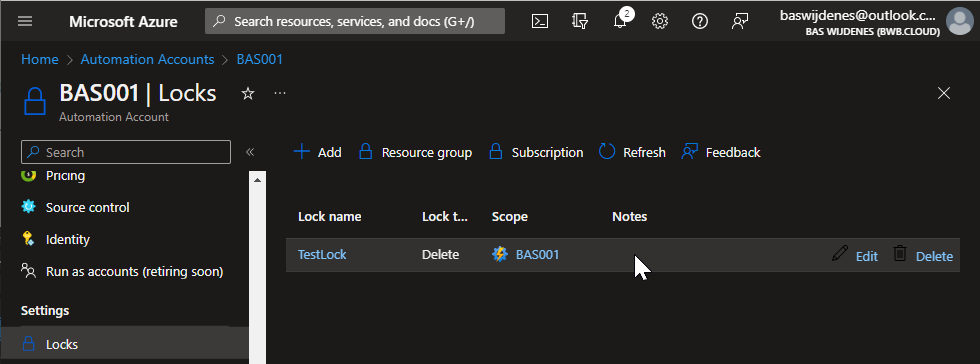View Subscription locks
Viewport: 980px width, 364px height.
tap(536, 152)
